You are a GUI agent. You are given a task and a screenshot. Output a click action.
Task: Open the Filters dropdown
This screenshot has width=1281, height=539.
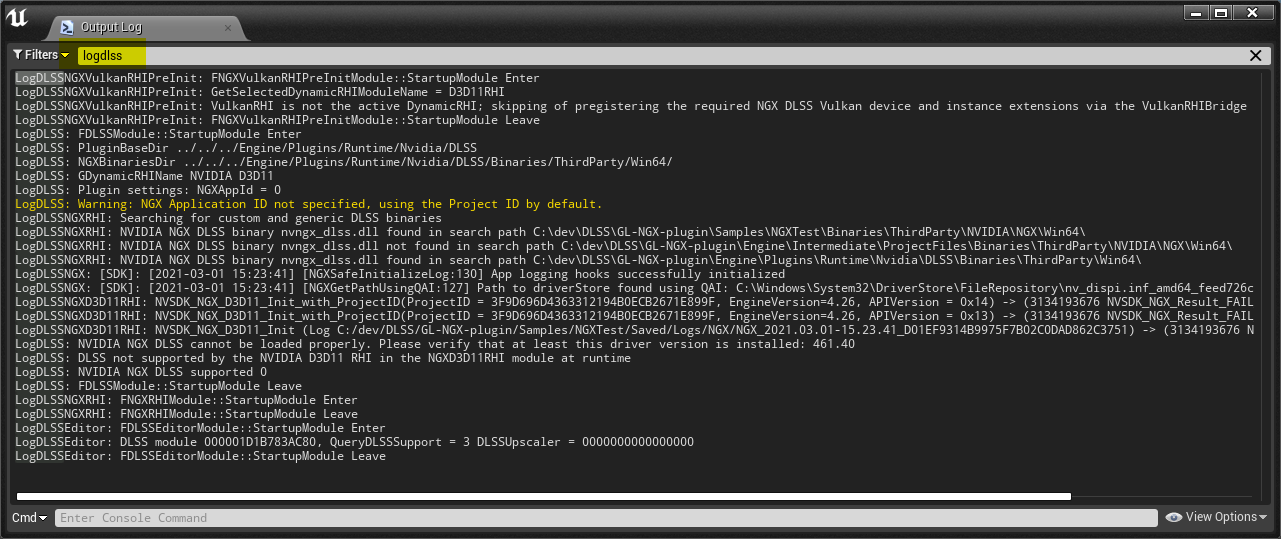point(41,55)
